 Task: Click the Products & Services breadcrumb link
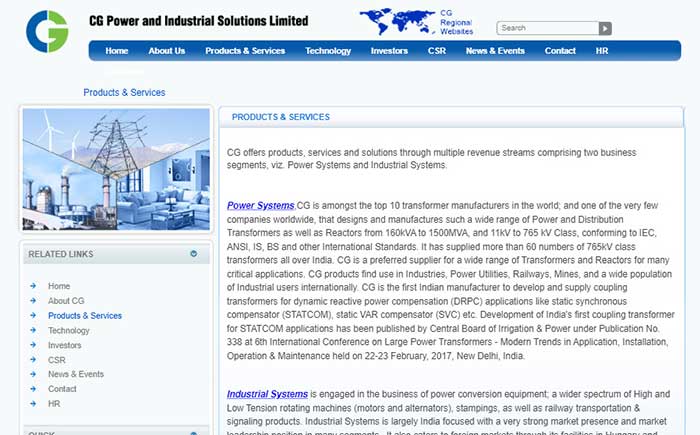click(x=124, y=92)
